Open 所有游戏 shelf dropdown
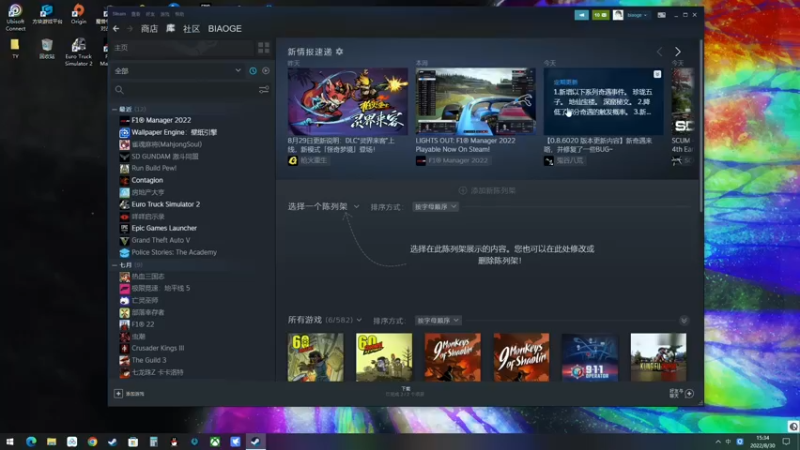The image size is (800, 450). coord(324,320)
